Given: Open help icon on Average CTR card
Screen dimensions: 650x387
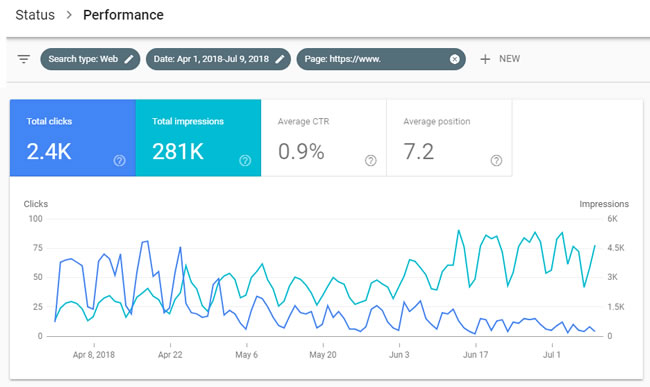Looking at the screenshot, I should pyautogui.click(x=371, y=160).
